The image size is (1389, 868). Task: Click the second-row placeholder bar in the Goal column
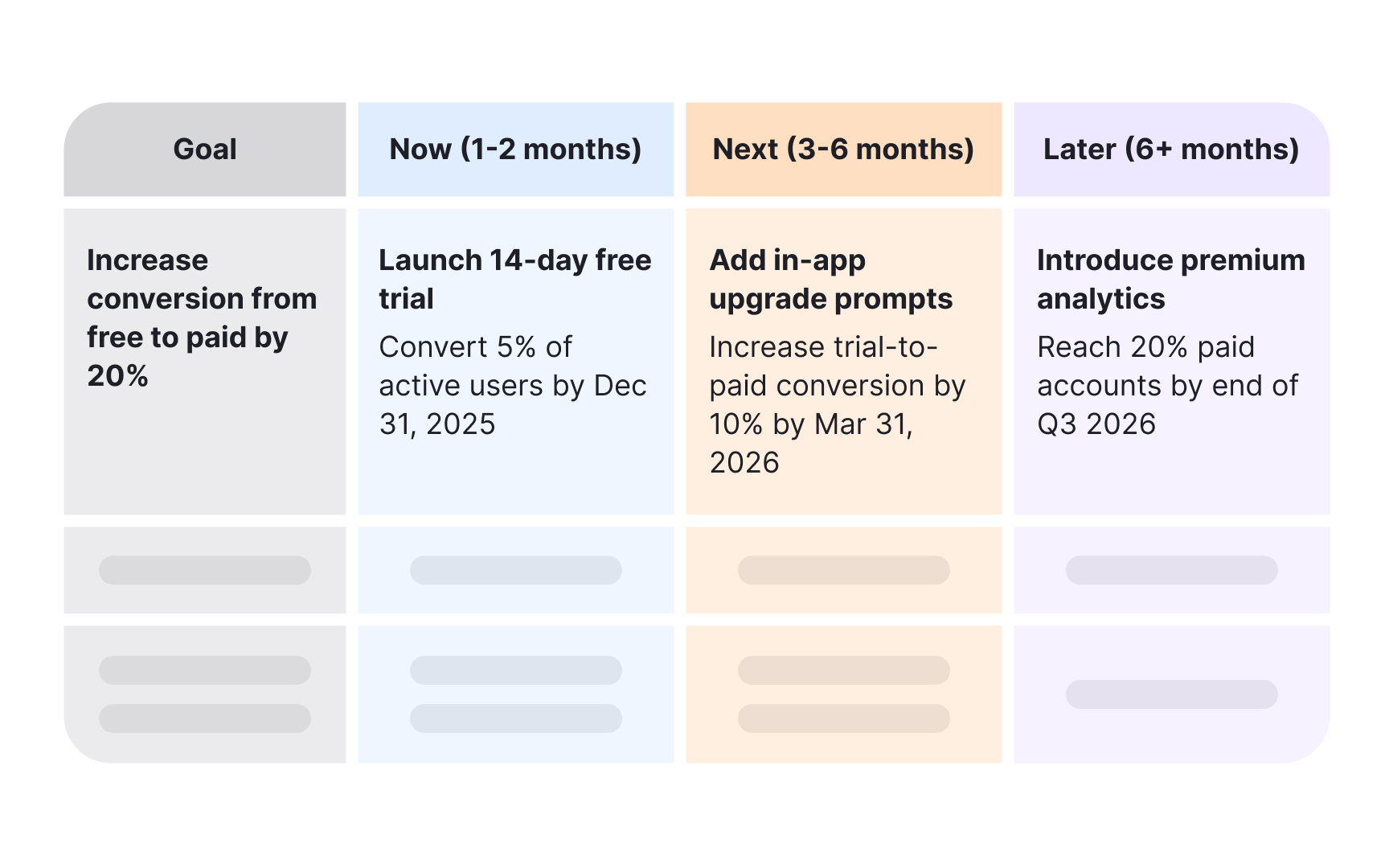point(205,570)
